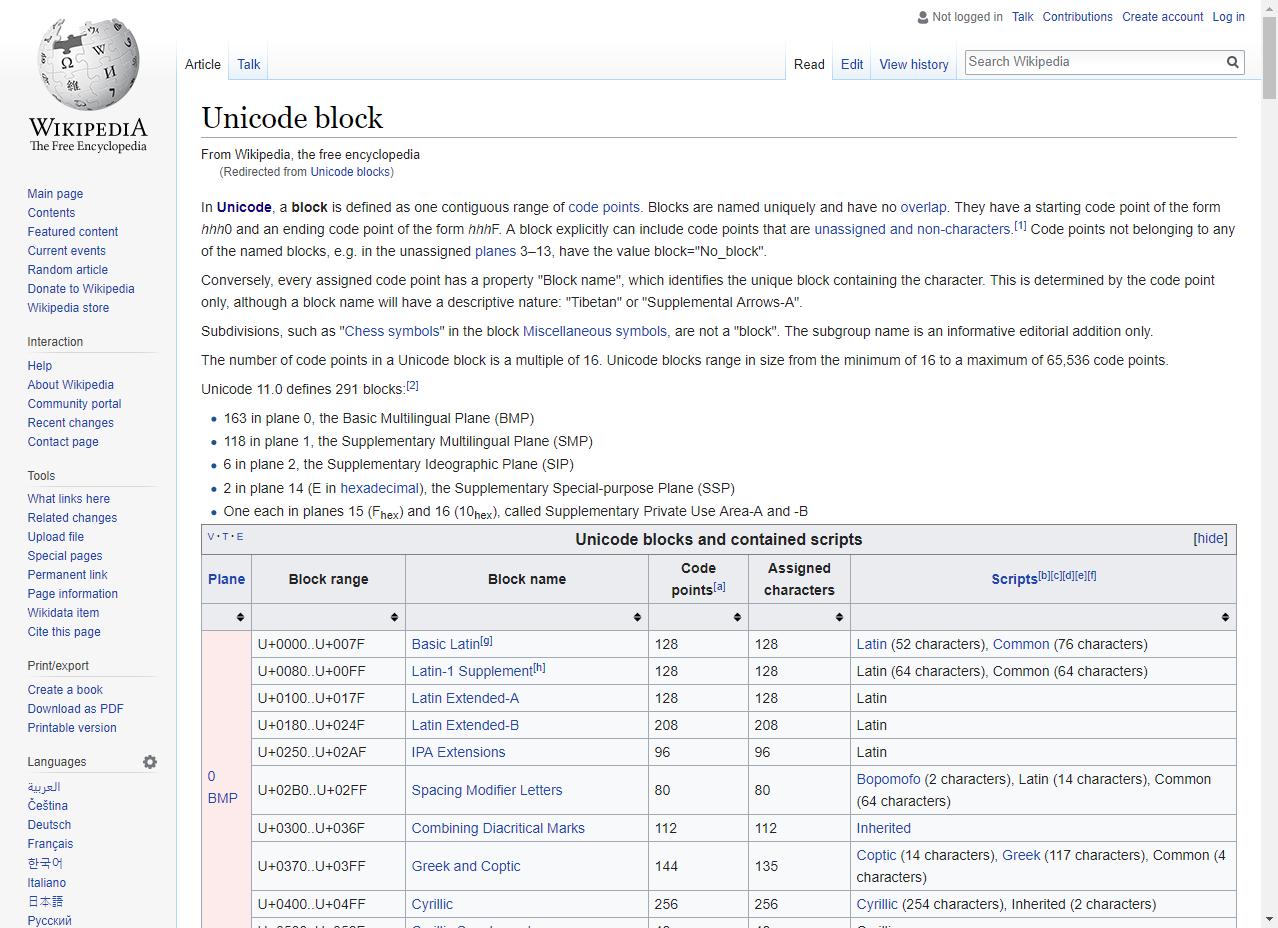The image size is (1278, 928).
Task: Click Donate to Wikipedia
Action: [x=81, y=289]
